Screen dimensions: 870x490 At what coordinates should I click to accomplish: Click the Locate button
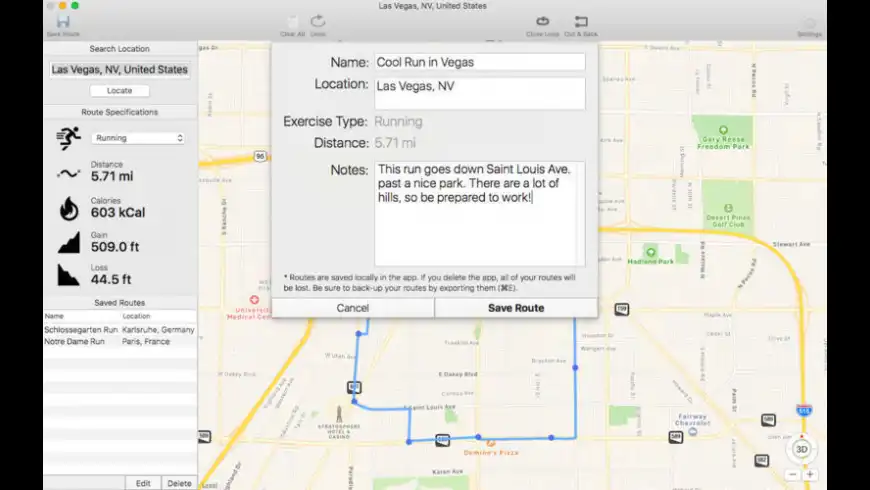(119, 90)
